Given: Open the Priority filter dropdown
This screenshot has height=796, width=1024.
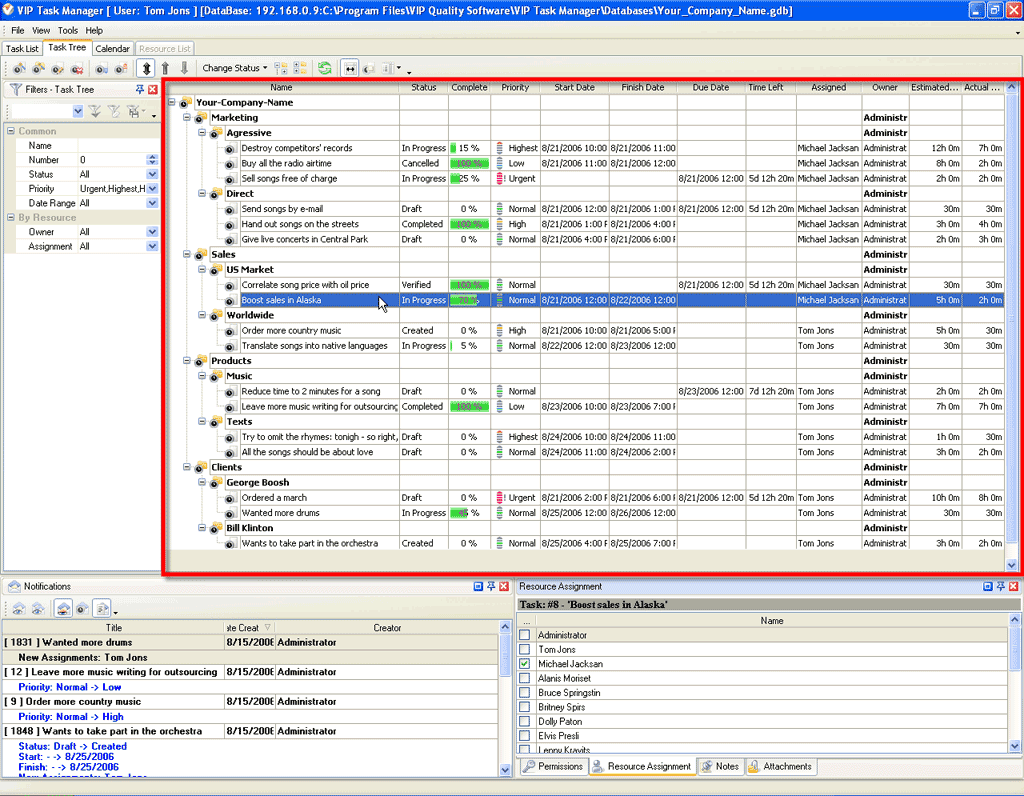Looking at the screenshot, I should tap(152, 188).
